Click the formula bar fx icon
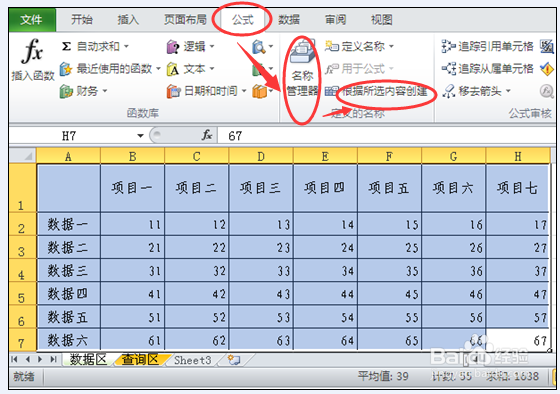Image resolution: width=560 pixels, height=394 pixels. (x=207, y=135)
